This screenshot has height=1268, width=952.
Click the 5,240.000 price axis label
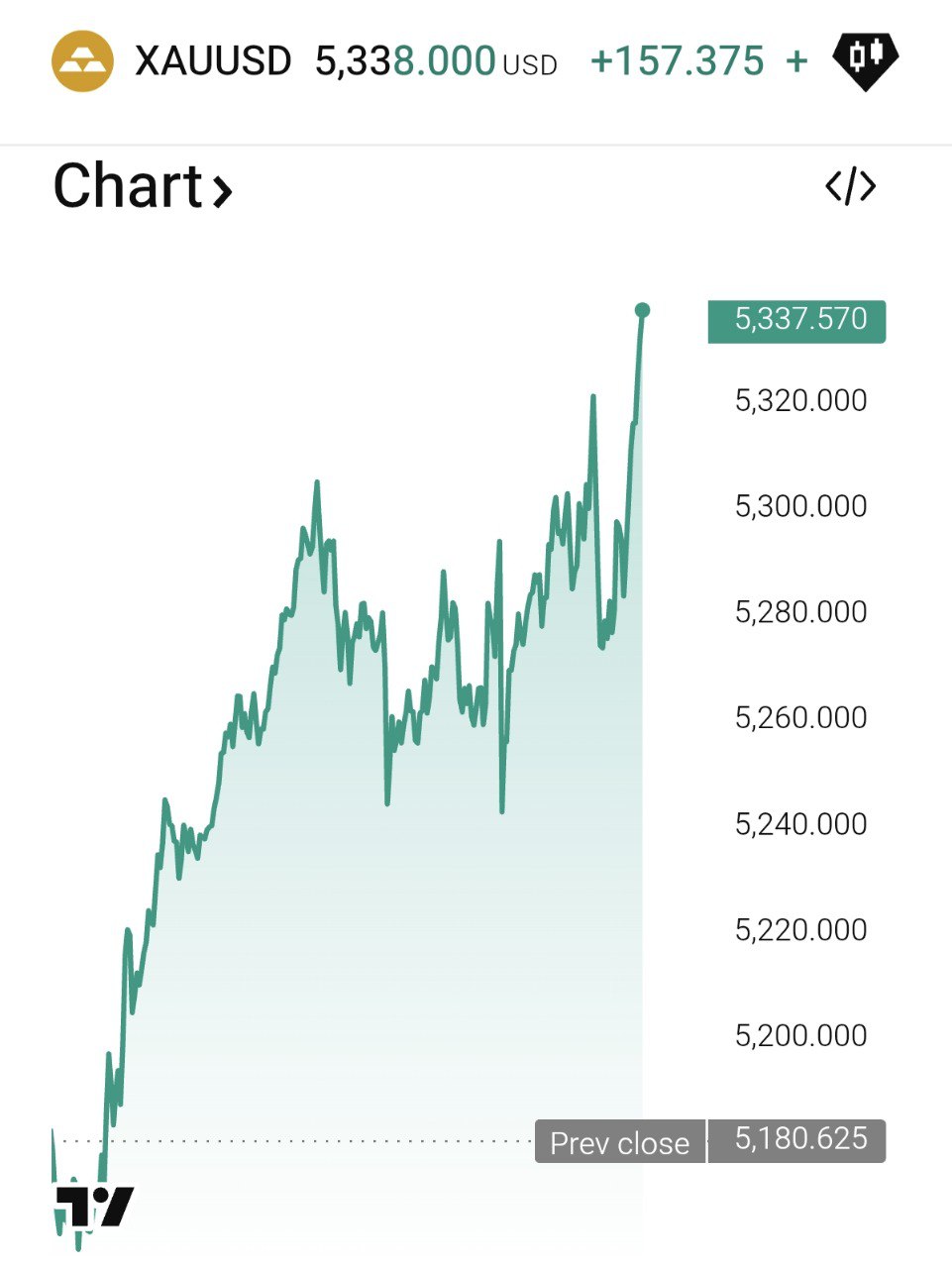point(800,823)
